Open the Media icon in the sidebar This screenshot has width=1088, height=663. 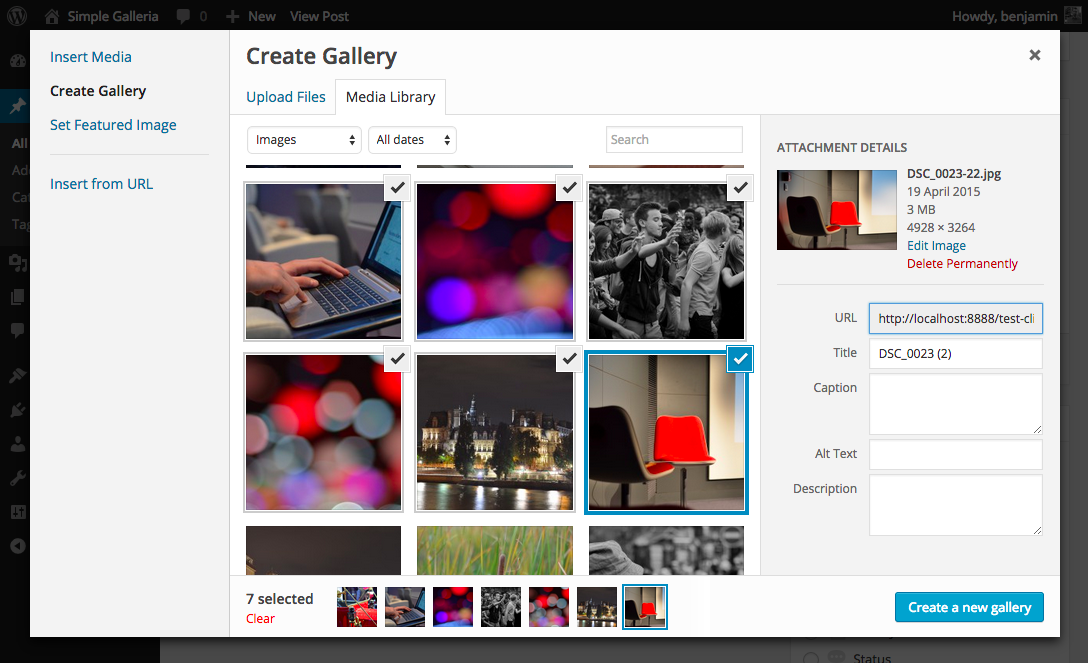[x=17, y=263]
